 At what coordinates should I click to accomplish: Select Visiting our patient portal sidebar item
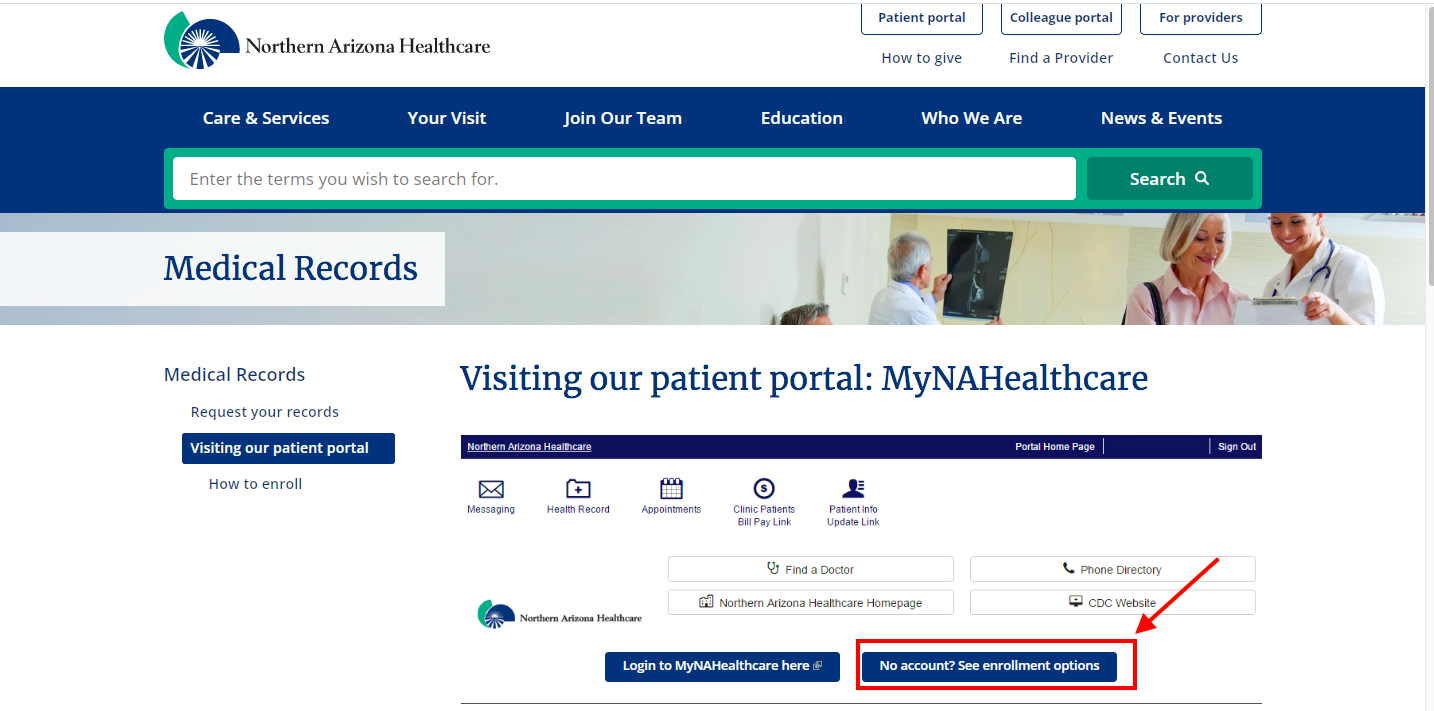point(288,448)
